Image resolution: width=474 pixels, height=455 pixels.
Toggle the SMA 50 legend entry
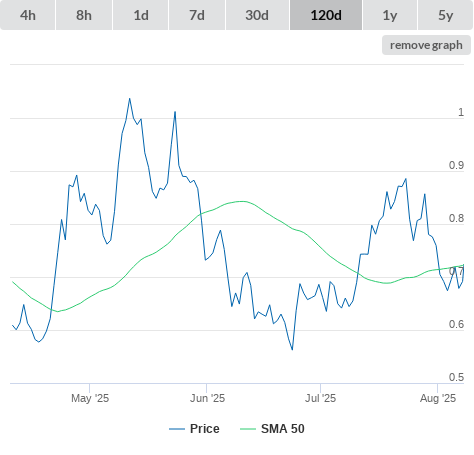coord(272,429)
